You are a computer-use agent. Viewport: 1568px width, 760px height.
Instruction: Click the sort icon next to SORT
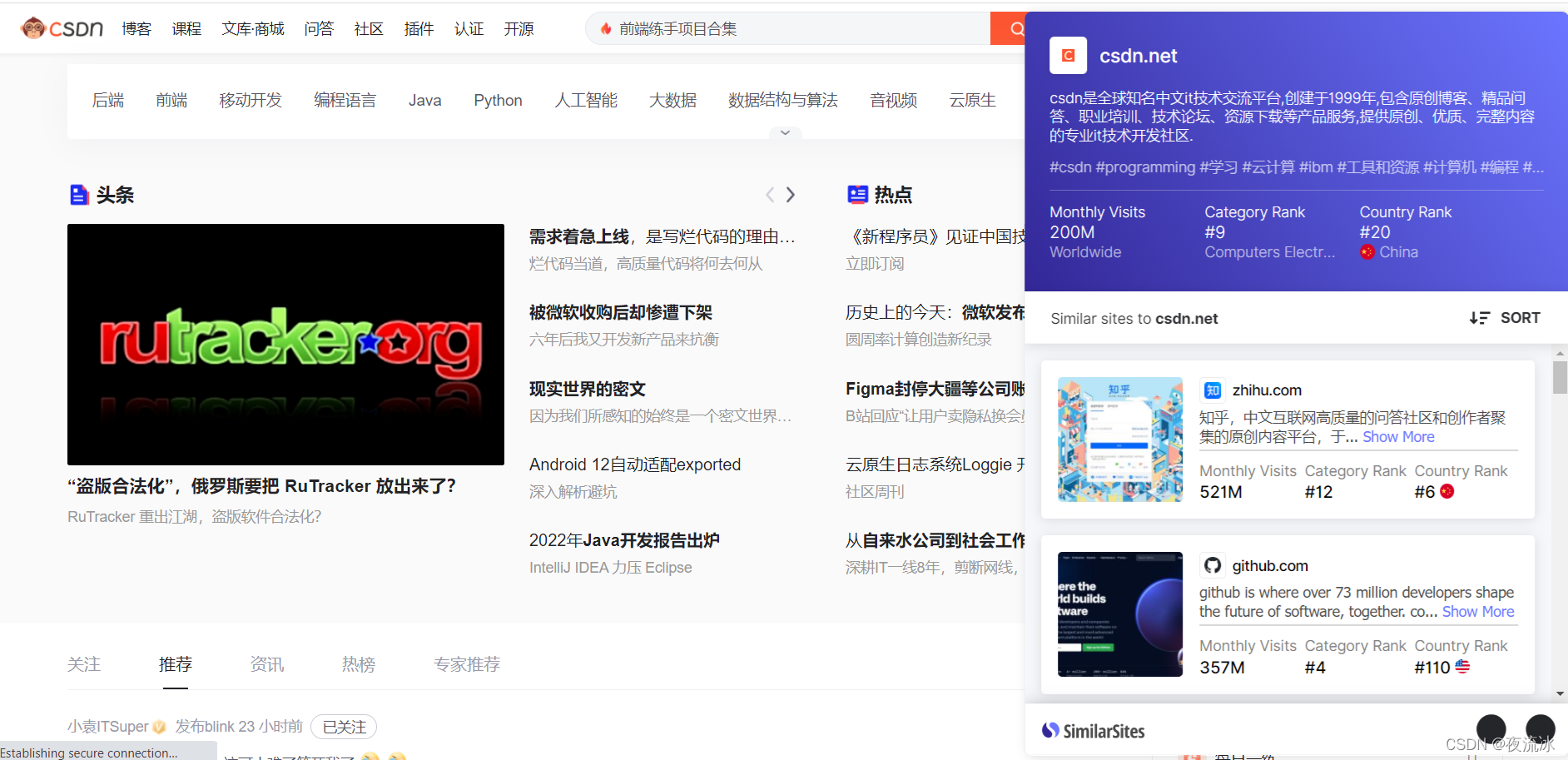click(x=1479, y=318)
